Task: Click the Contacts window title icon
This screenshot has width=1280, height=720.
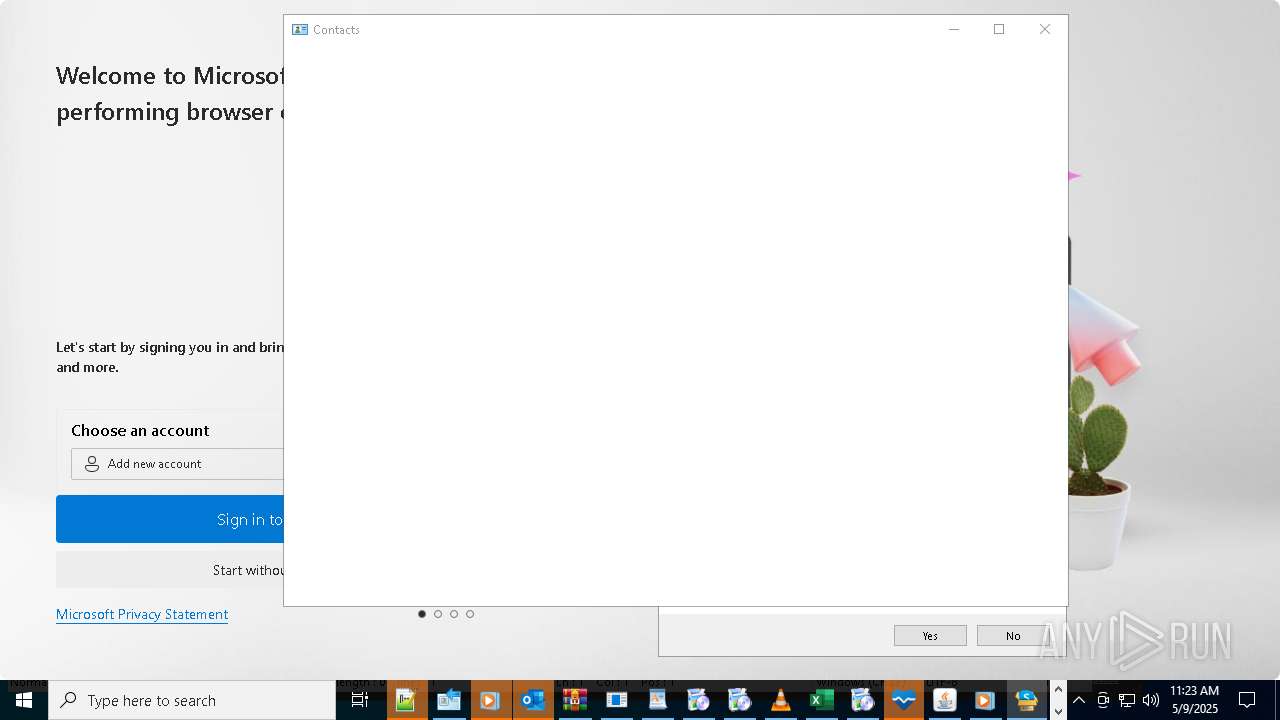Action: click(x=300, y=30)
